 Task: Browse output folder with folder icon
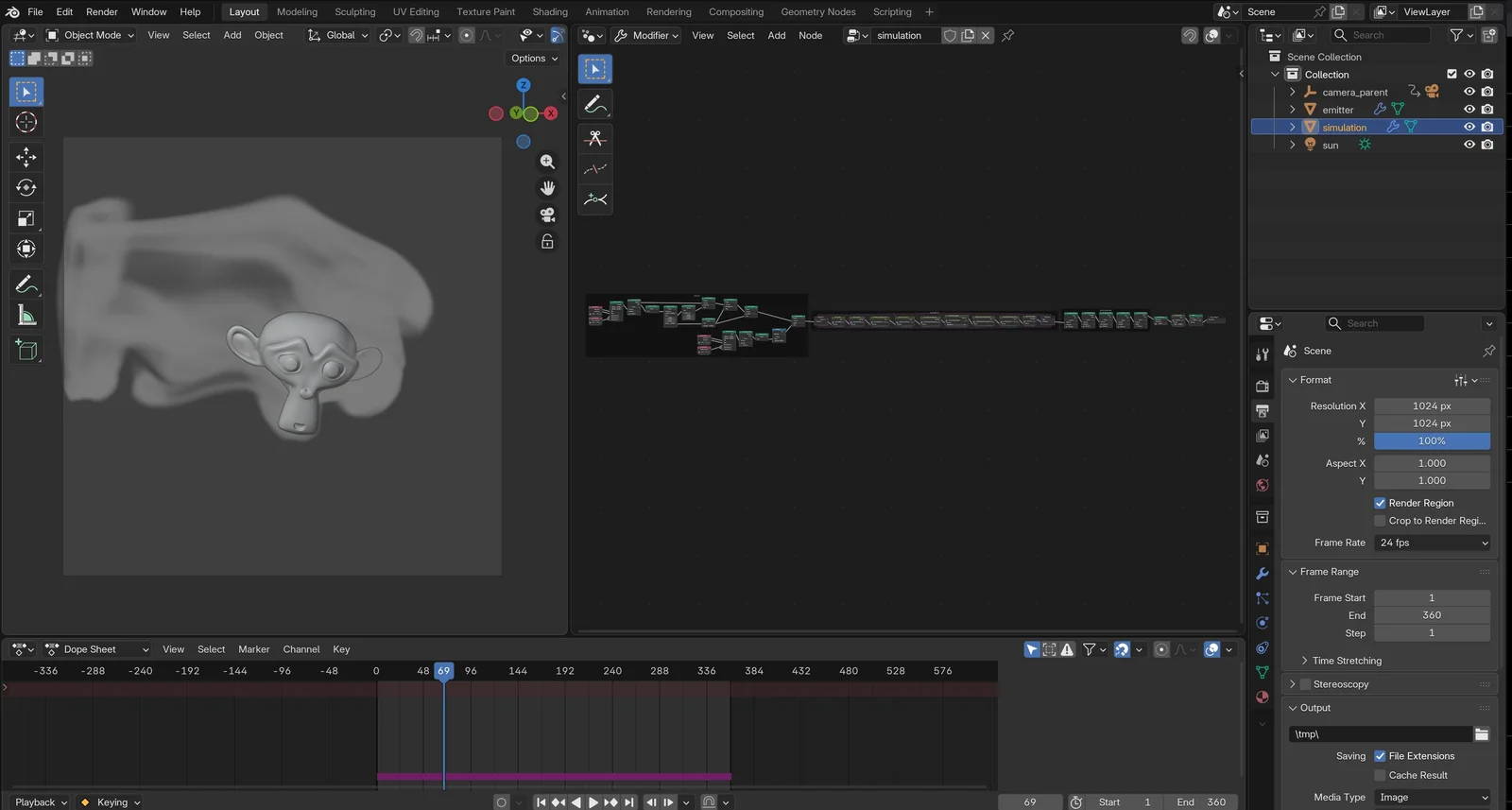pos(1481,735)
